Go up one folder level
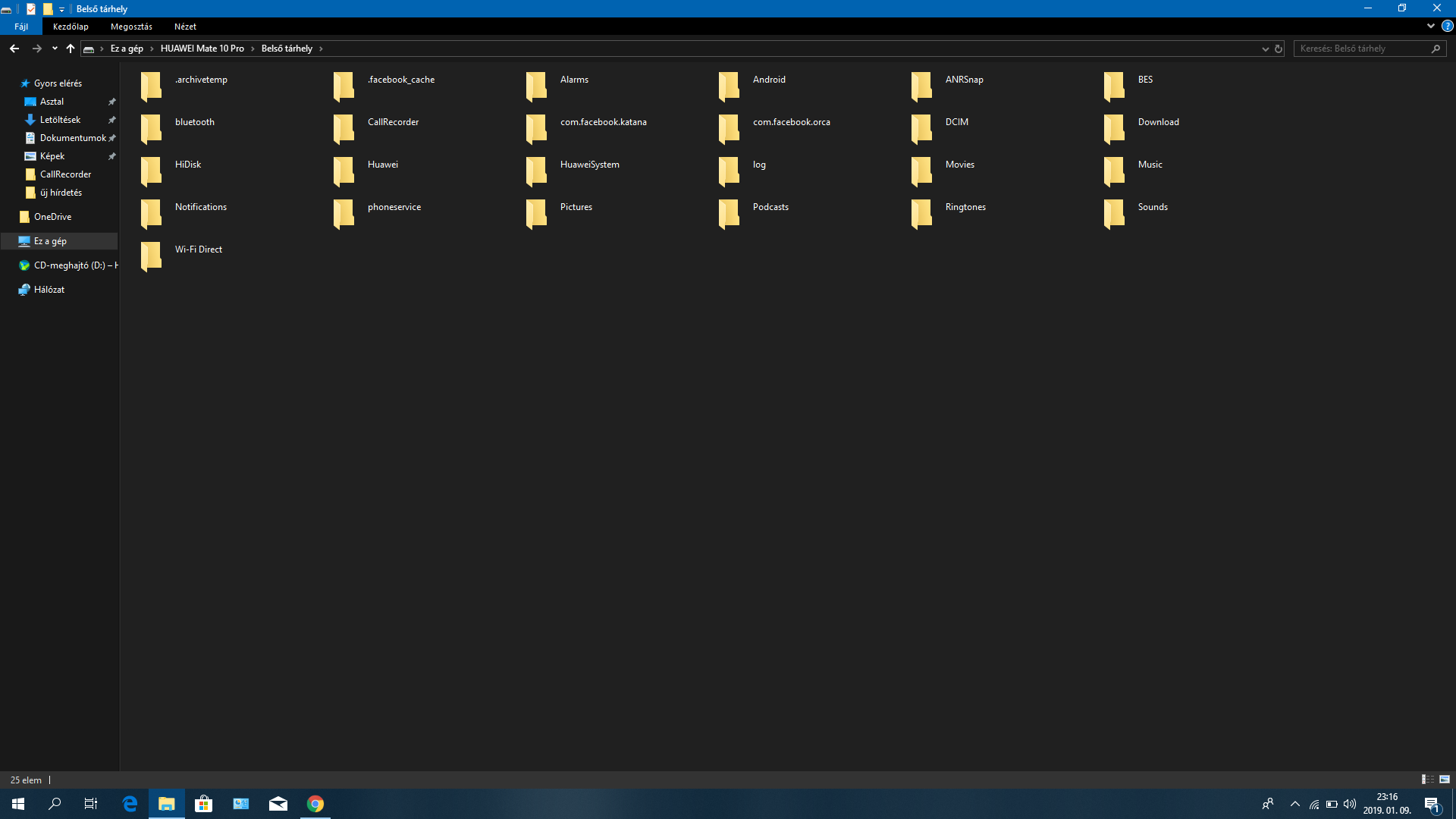The width and height of the screenshot is (1456, 819). pyautogui.click(x=71, y=49)
